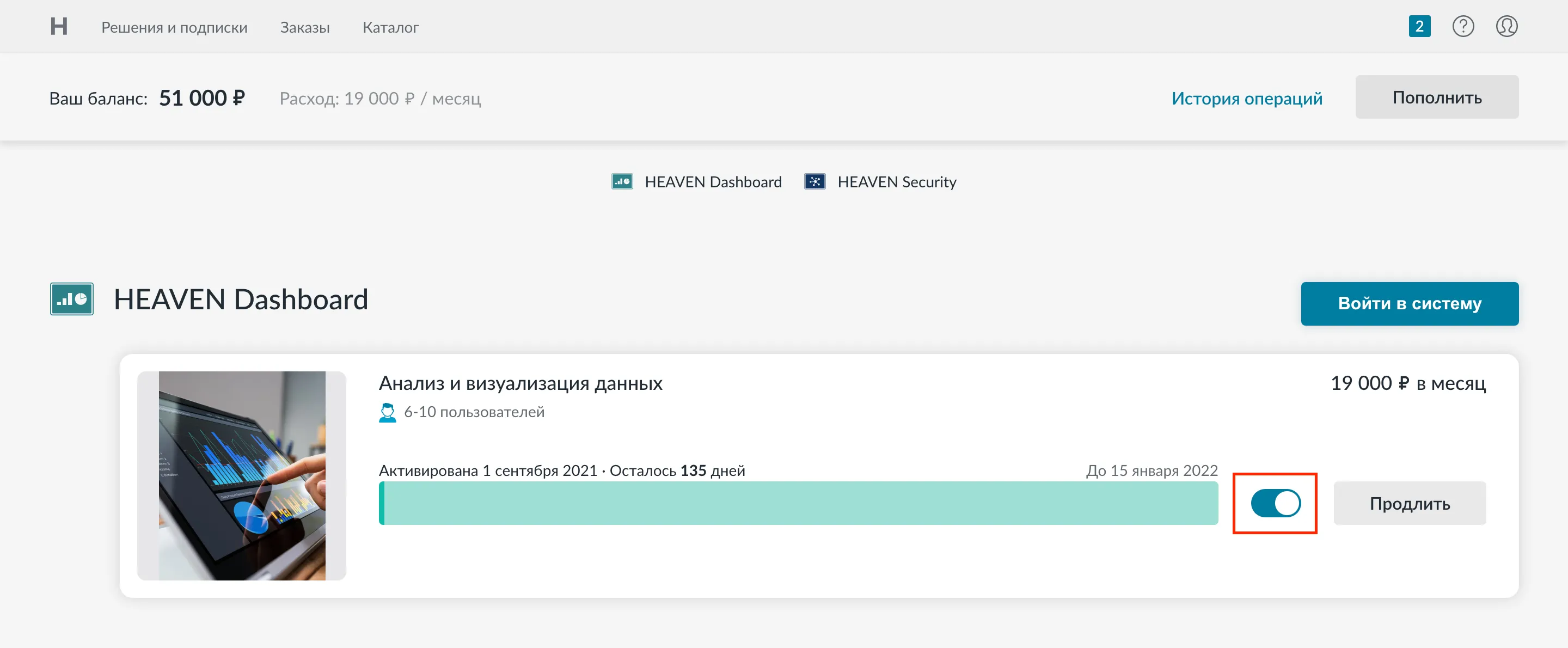Viewport: 1568px width, 648px height.
Task: Open Решения и подписки menu
Action: click(x=174, y=27)
